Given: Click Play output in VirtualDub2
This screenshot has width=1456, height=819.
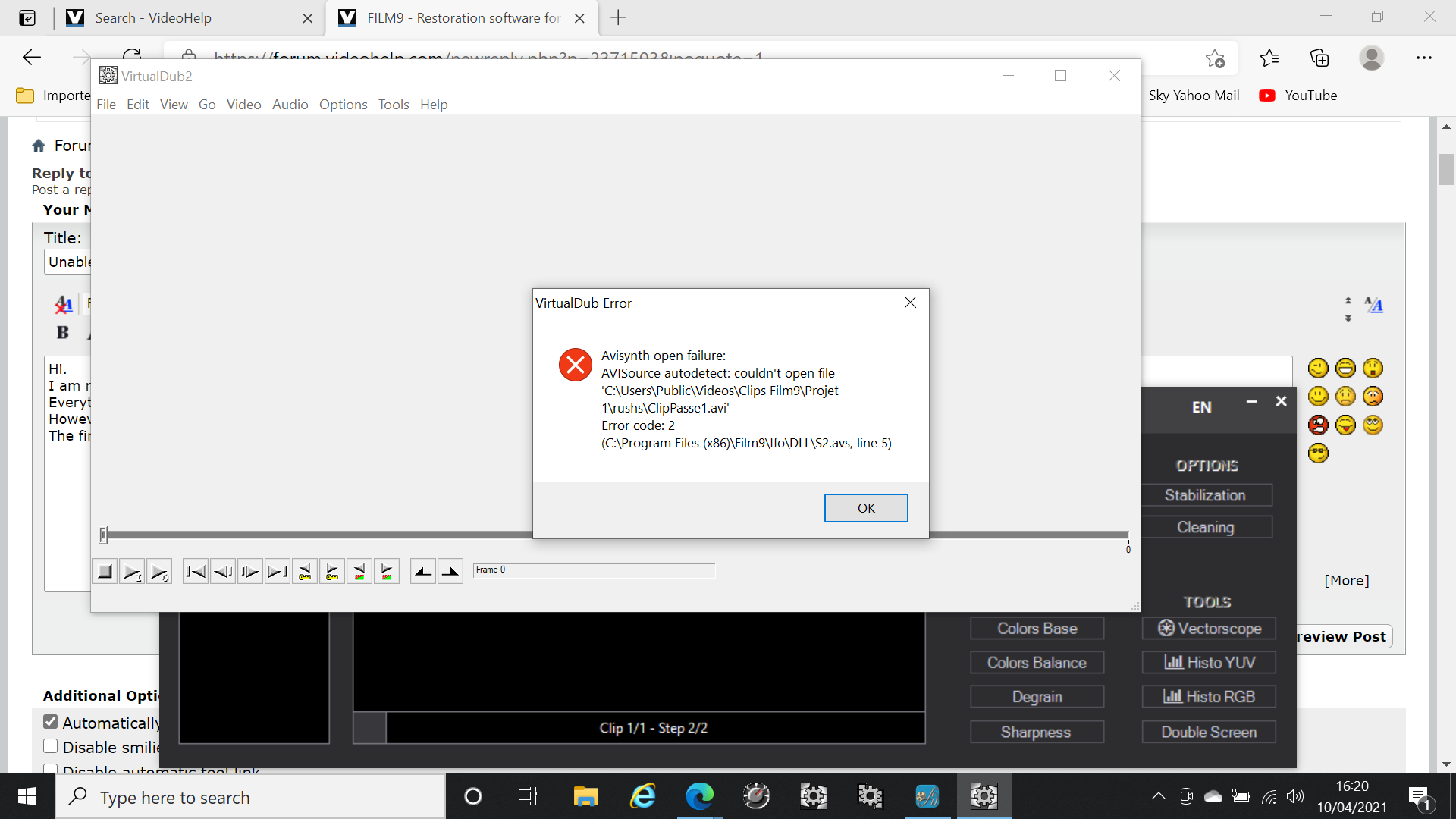Looking at the screenshot, I should click(x=159, y=571).
